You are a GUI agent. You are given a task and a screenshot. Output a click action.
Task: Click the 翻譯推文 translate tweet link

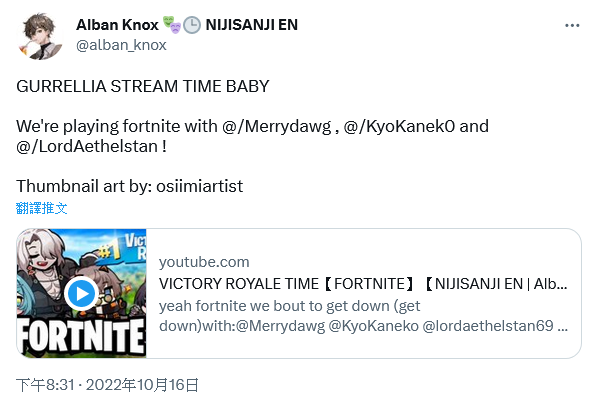[42, 208]
